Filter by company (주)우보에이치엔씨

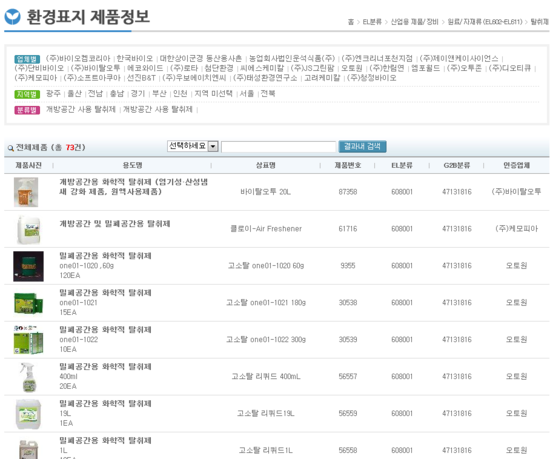(x=194, y=78)
